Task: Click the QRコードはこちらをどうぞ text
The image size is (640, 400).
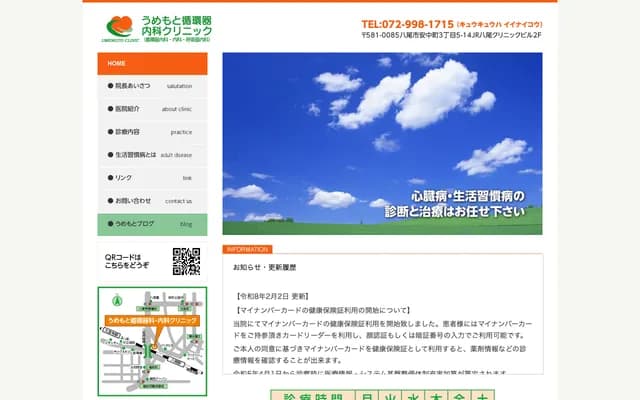Action: 127,262
